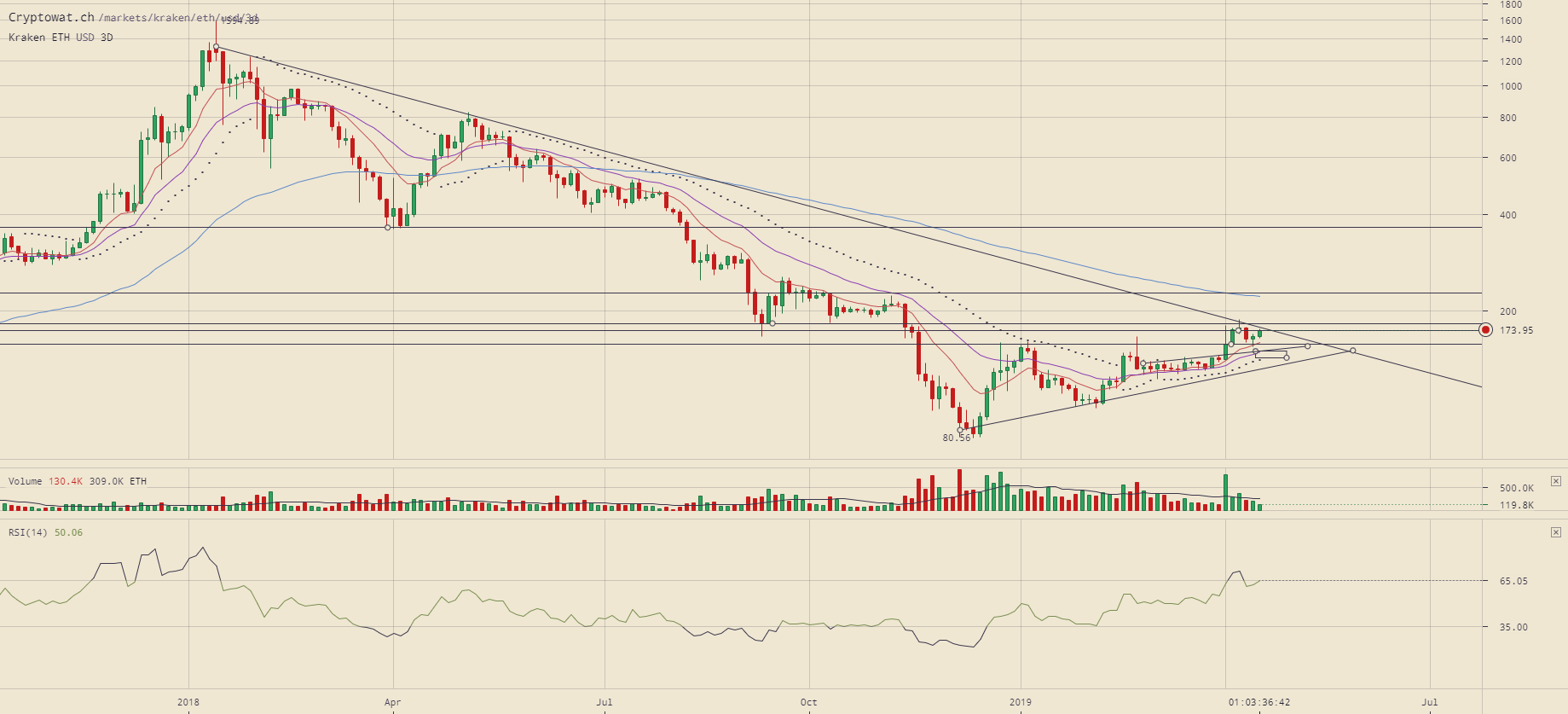Viewport: 1568px width, 714px height.
Task: Click the 65.05 RSI axis value
Action: coord(1513,581)
